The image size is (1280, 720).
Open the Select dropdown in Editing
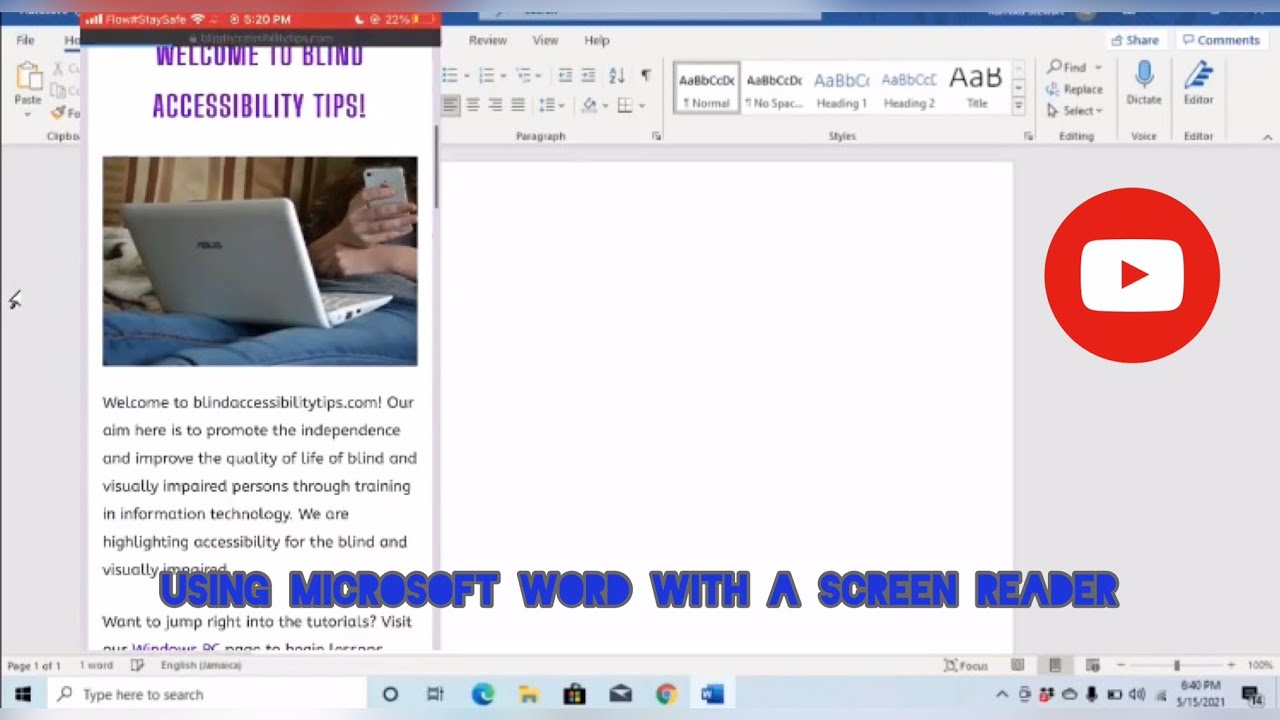pyautogui.click(x=1075, y=111)
